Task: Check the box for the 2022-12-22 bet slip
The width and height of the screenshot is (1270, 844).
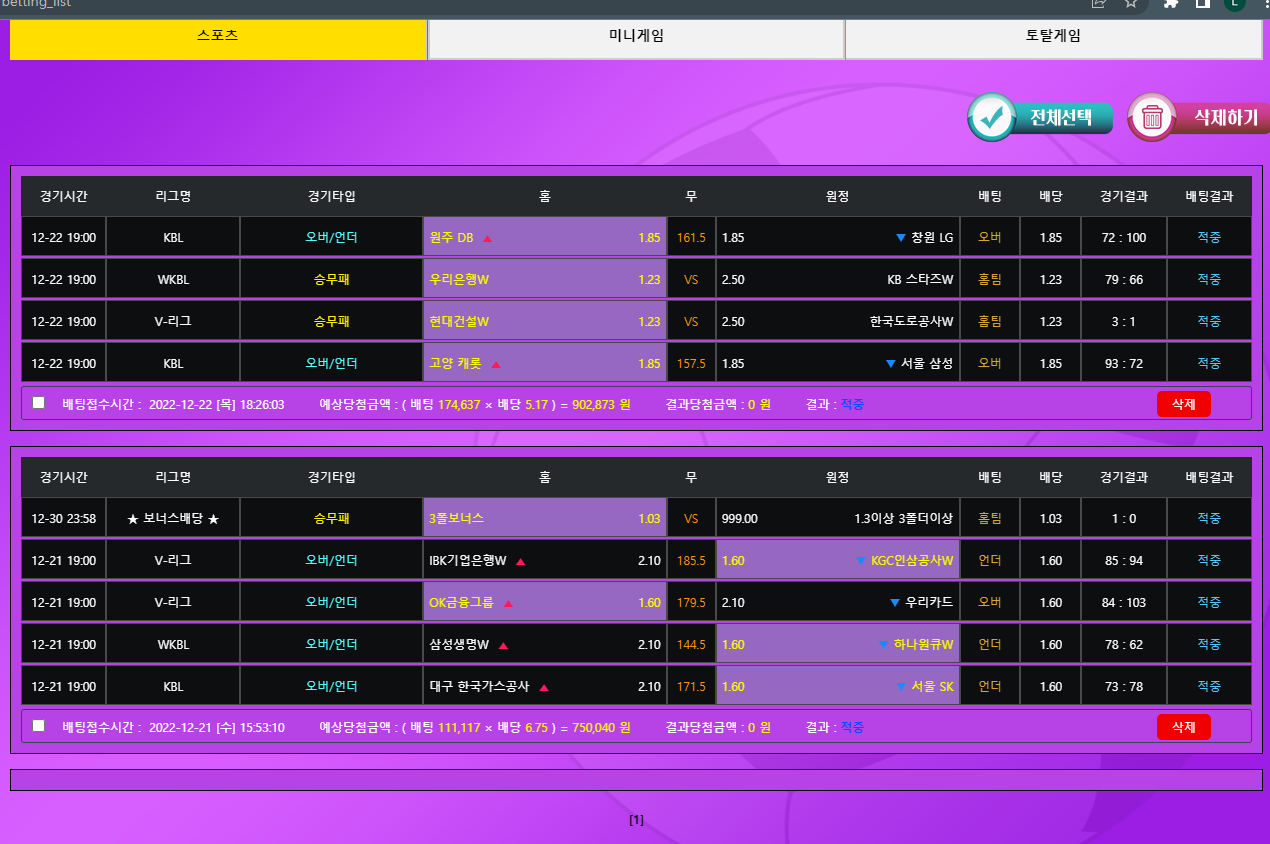Action: 39,403
